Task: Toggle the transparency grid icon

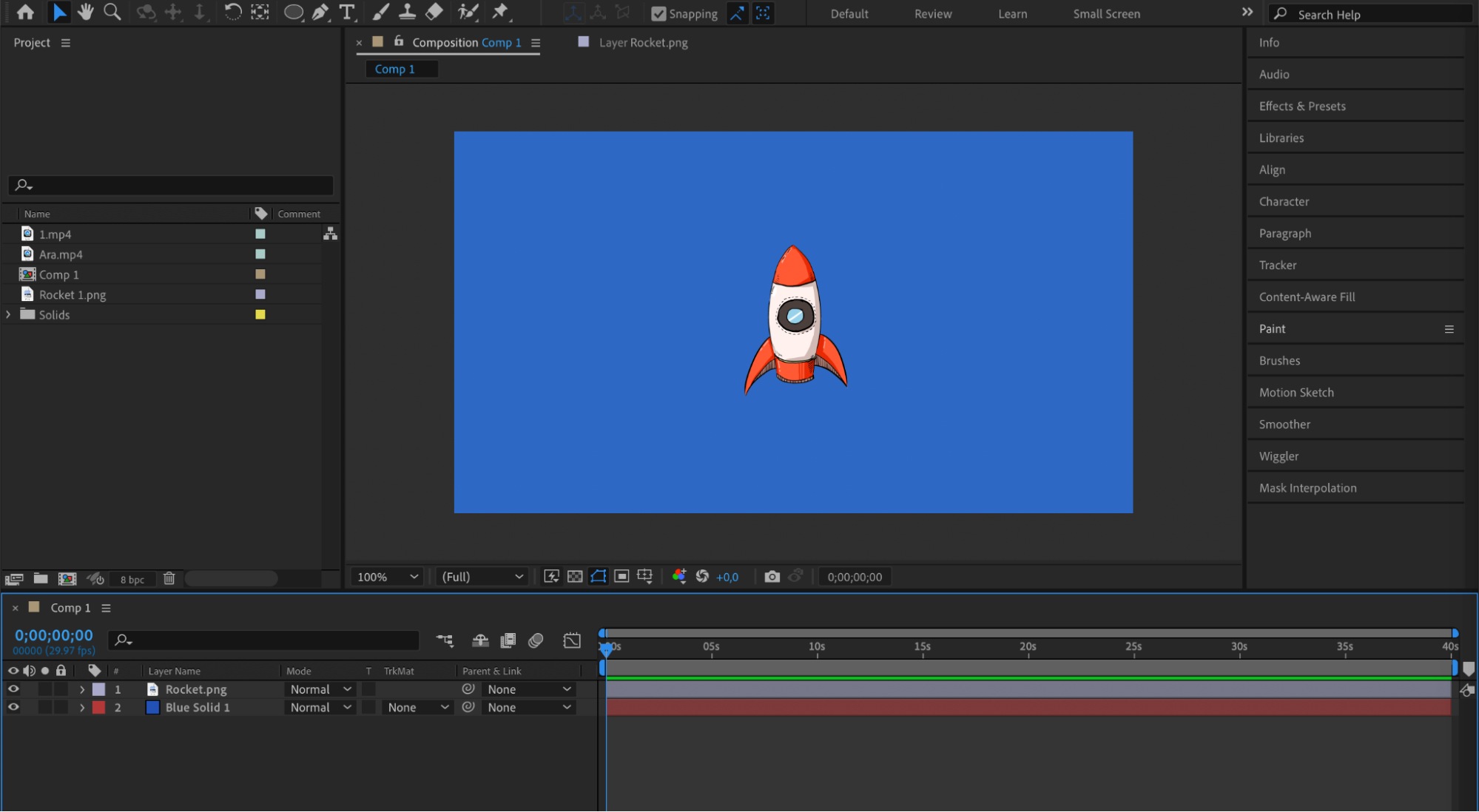Action: tap(575, 577)
